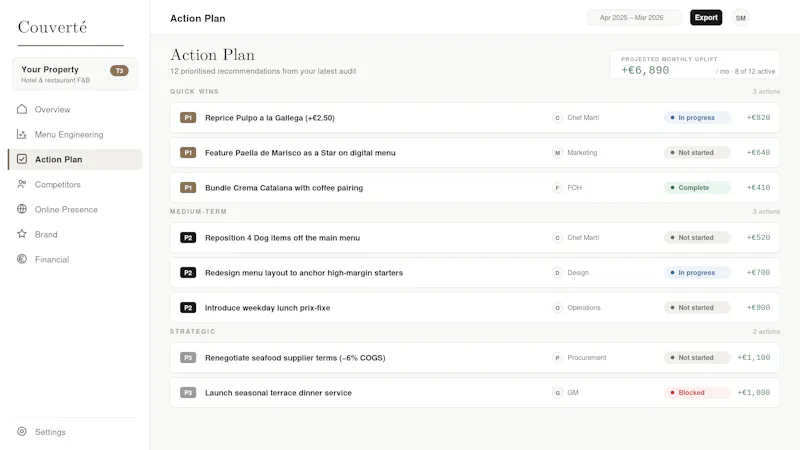Open the Your Property selector card
The image size is (800, 450).
pyautogui.click(x=75, y=74)
